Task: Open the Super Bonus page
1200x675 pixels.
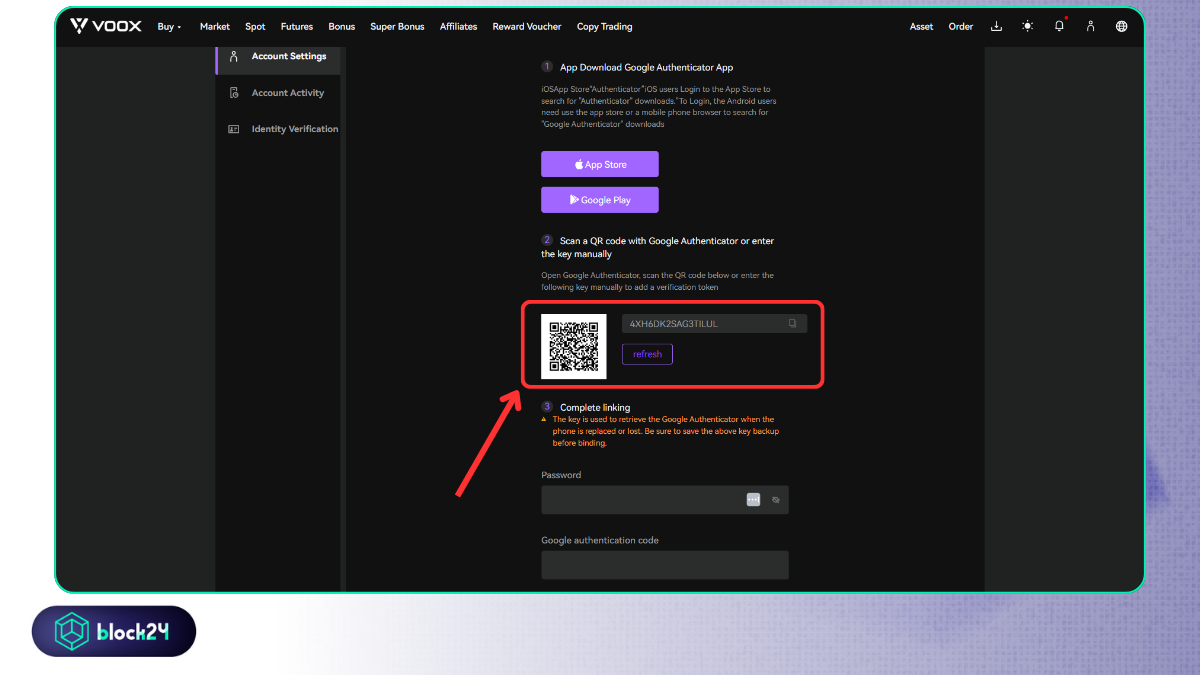Action: [x=397, y=26]
